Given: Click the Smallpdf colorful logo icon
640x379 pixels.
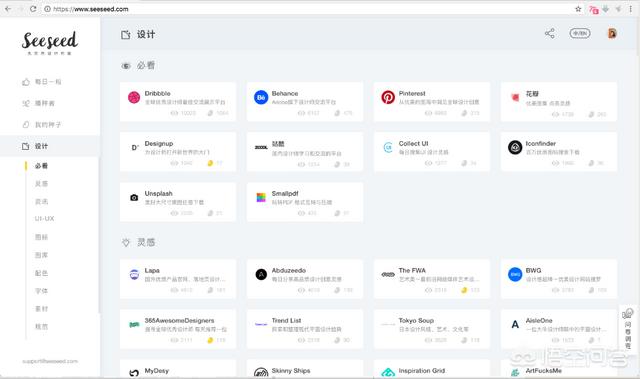Looking at the screenshot, I should point(261,197).
